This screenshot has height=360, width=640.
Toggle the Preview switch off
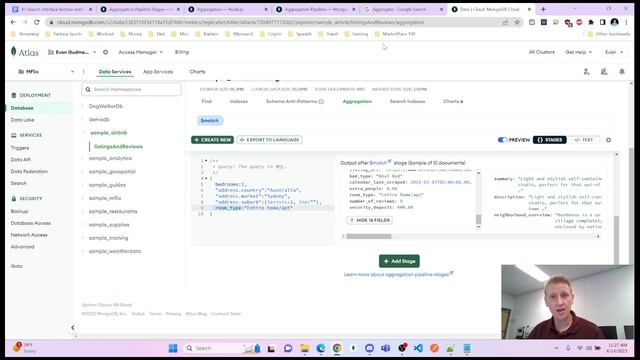point(502,140)
